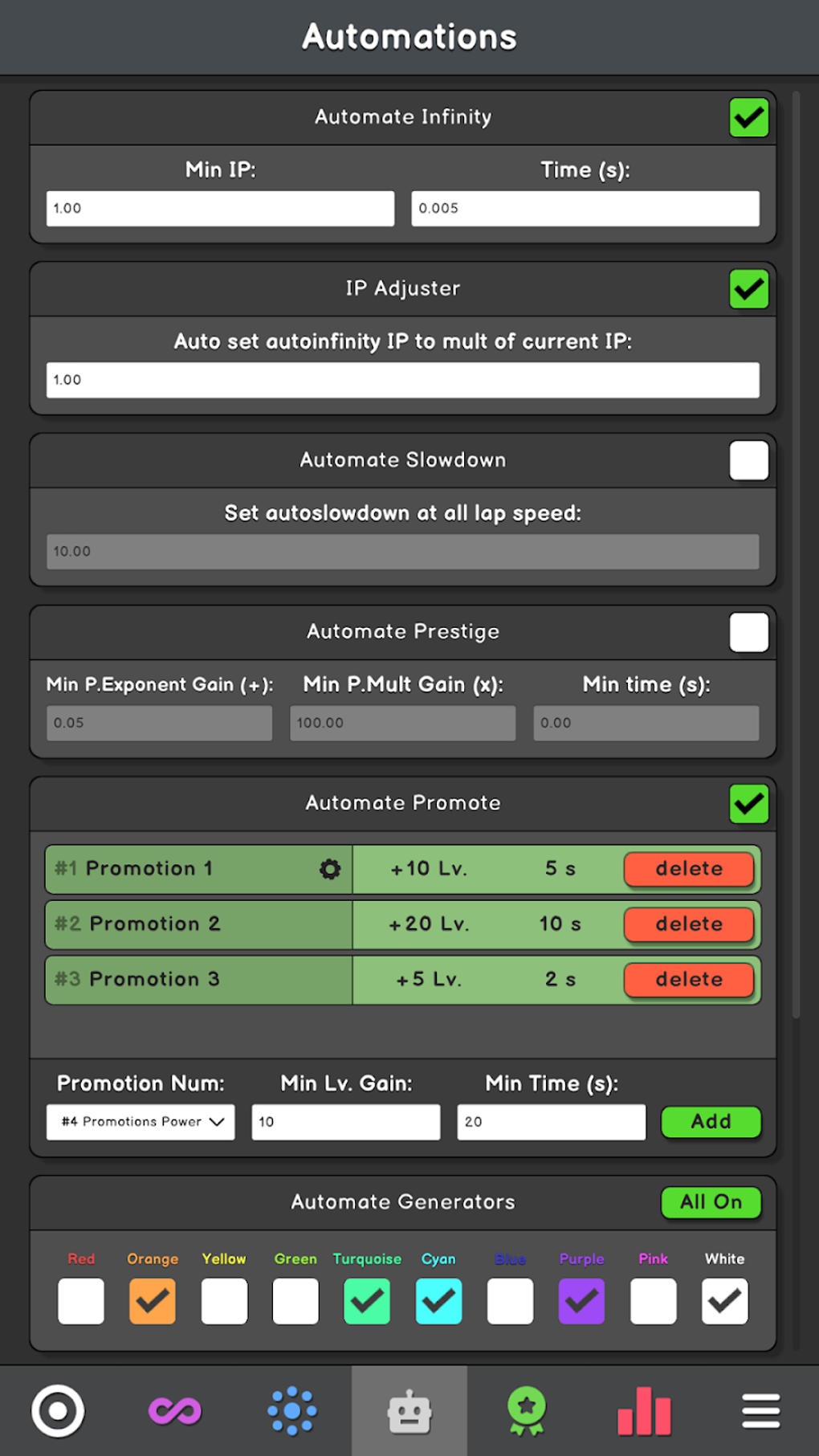Image resolution: width=819 pixels, height=1456 pixels.
Task: Click the Min IP input field
Action: [x=219, y=208]
